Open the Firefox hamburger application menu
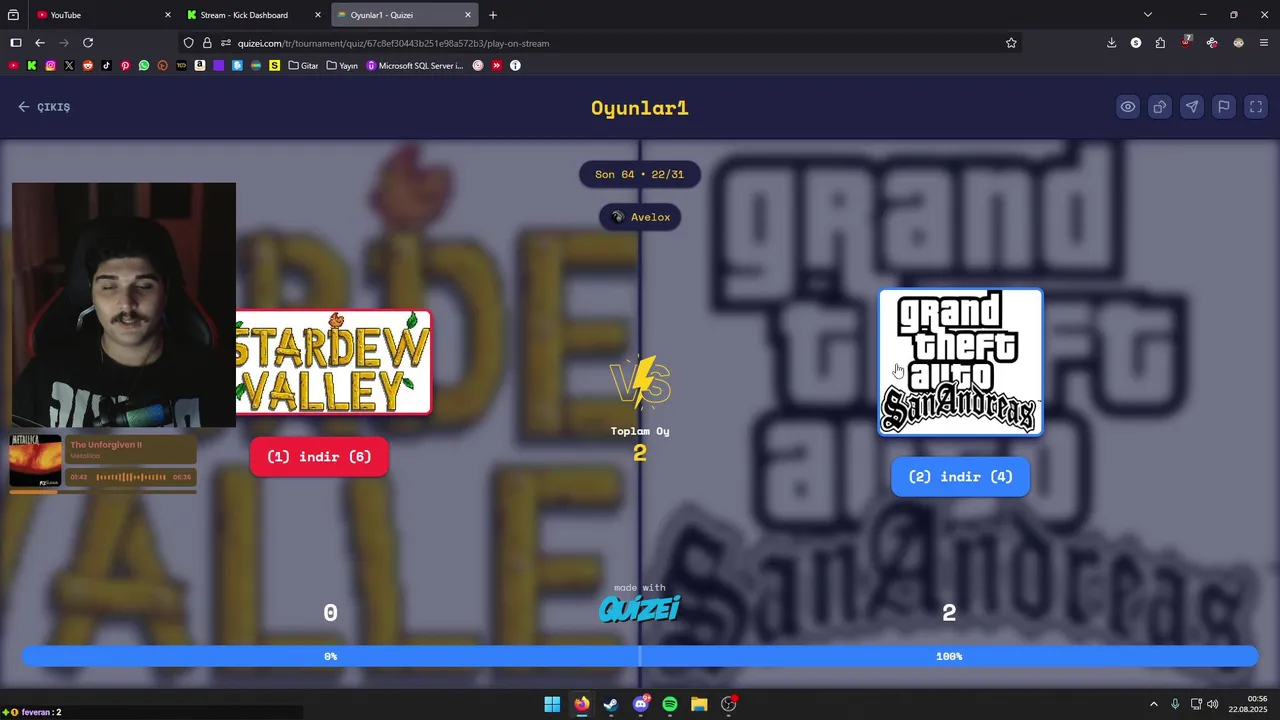 coord(1265,43)
